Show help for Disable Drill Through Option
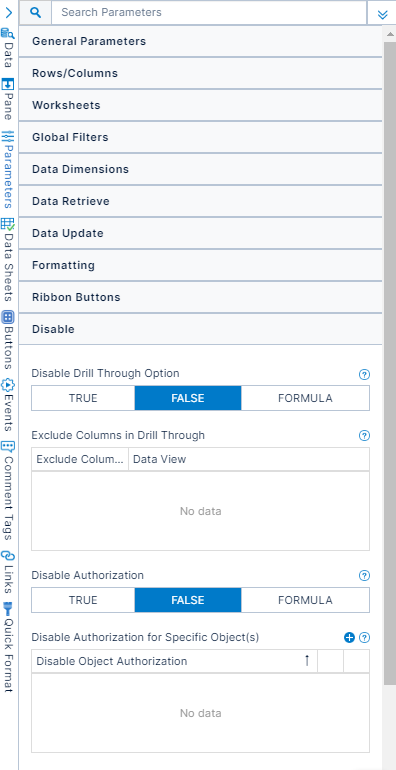The height and width of the screenshot is (770, 396). 364,375
